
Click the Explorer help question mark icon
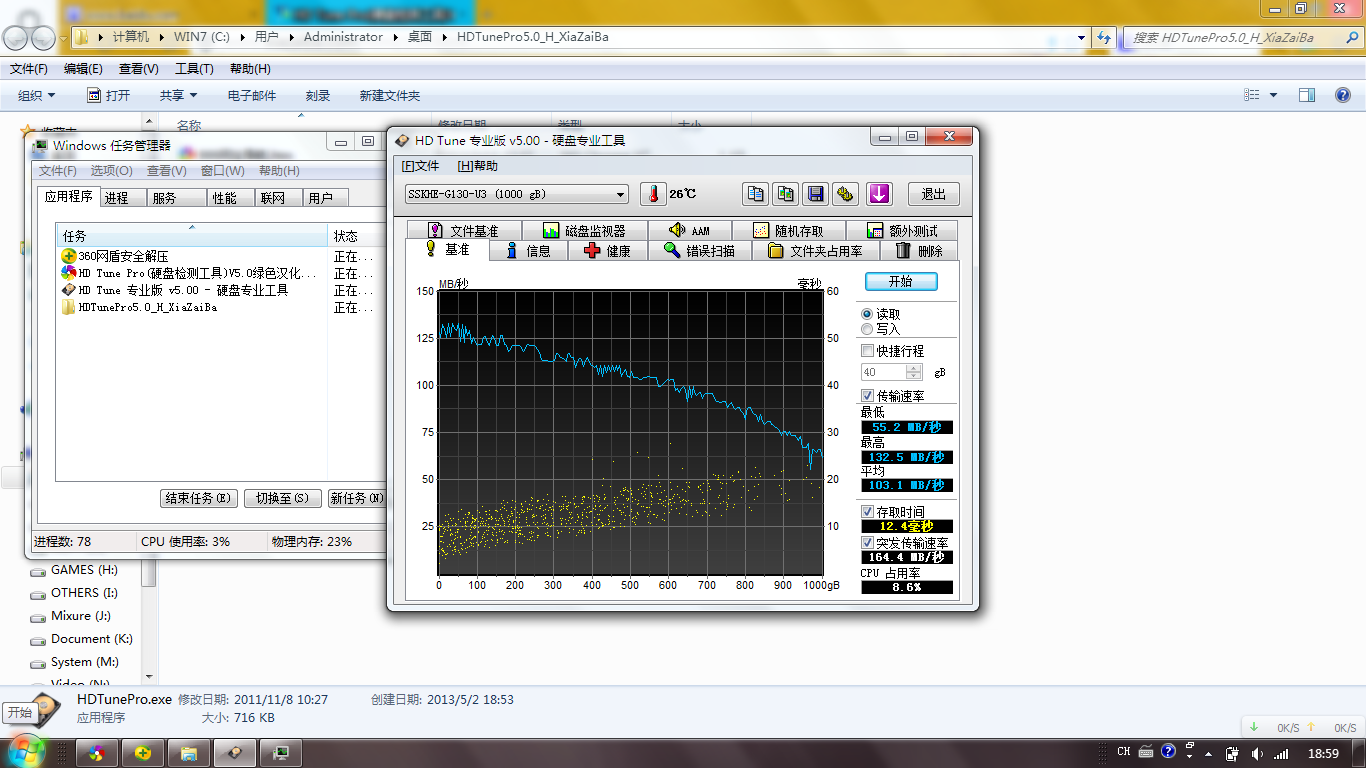[1343, 95]
